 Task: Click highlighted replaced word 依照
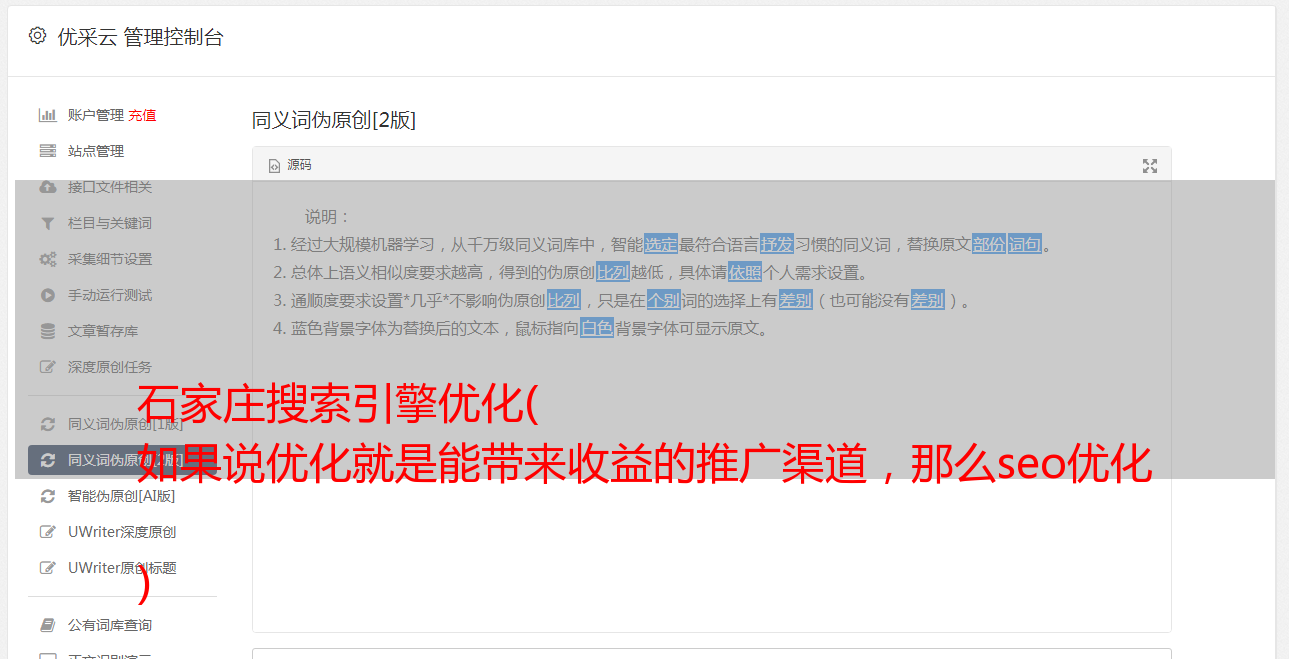(x=745, y=272)
